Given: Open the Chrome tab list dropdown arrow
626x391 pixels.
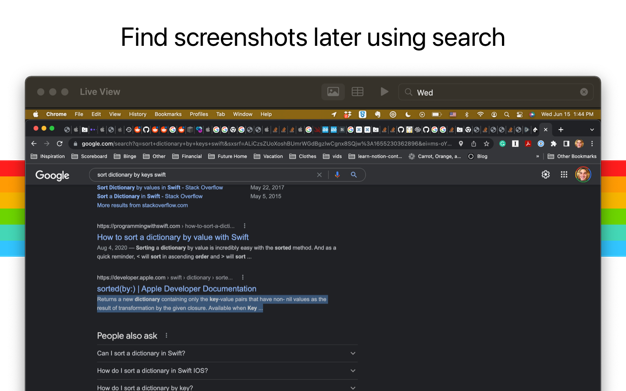Looking at the screenshot, I should [592, 129].
